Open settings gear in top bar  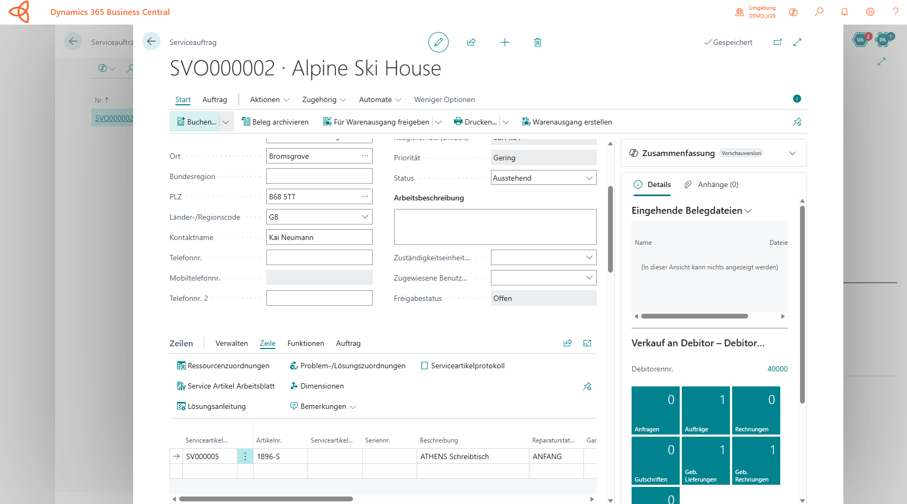(870, 12)
